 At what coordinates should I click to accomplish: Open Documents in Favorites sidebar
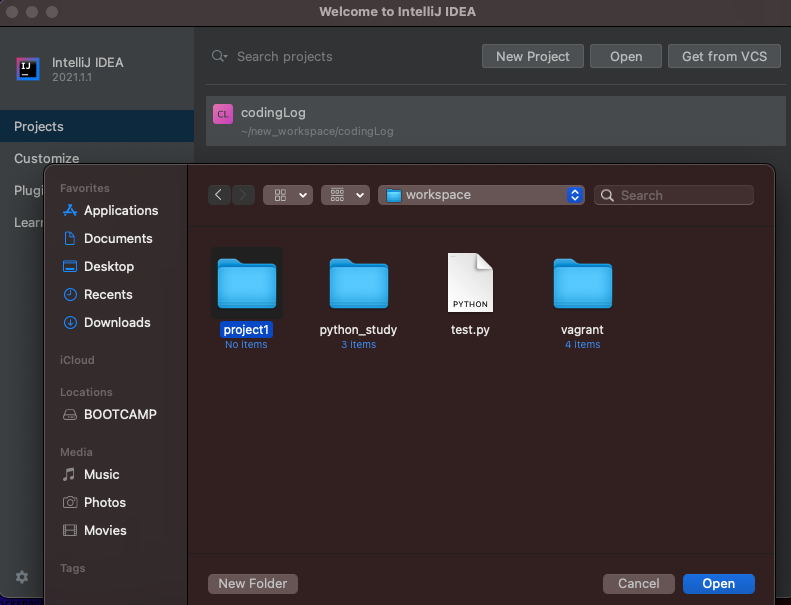point(108,238)
